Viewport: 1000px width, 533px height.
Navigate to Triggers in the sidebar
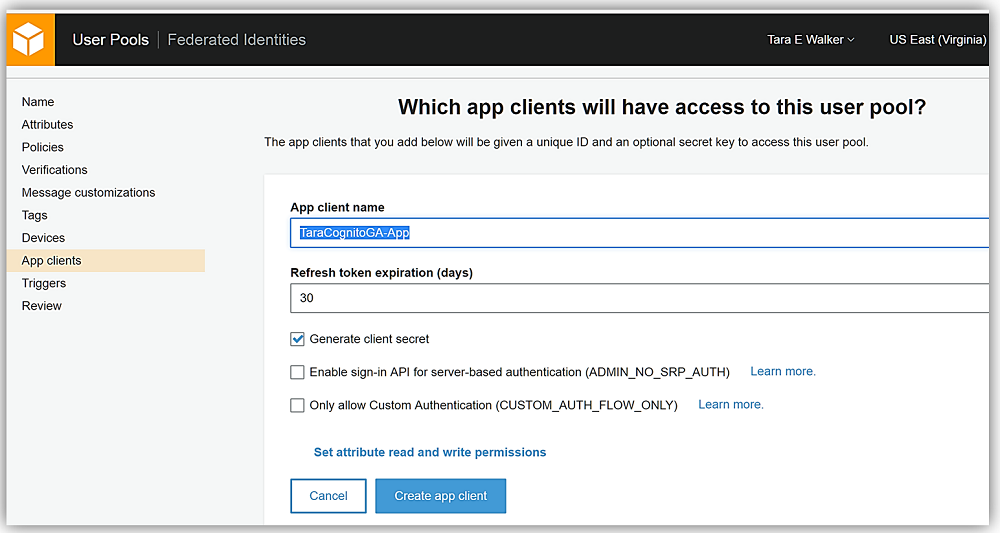44,283
